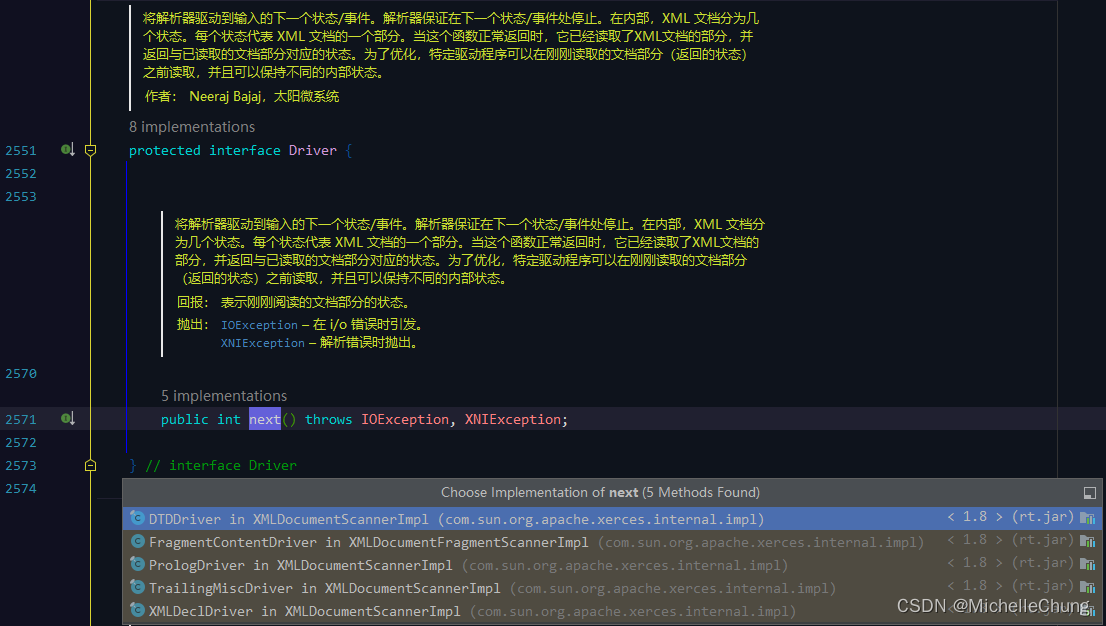
Task: Click the rt.jar library icon on DTDDriver row
Action: point(1088,518)
